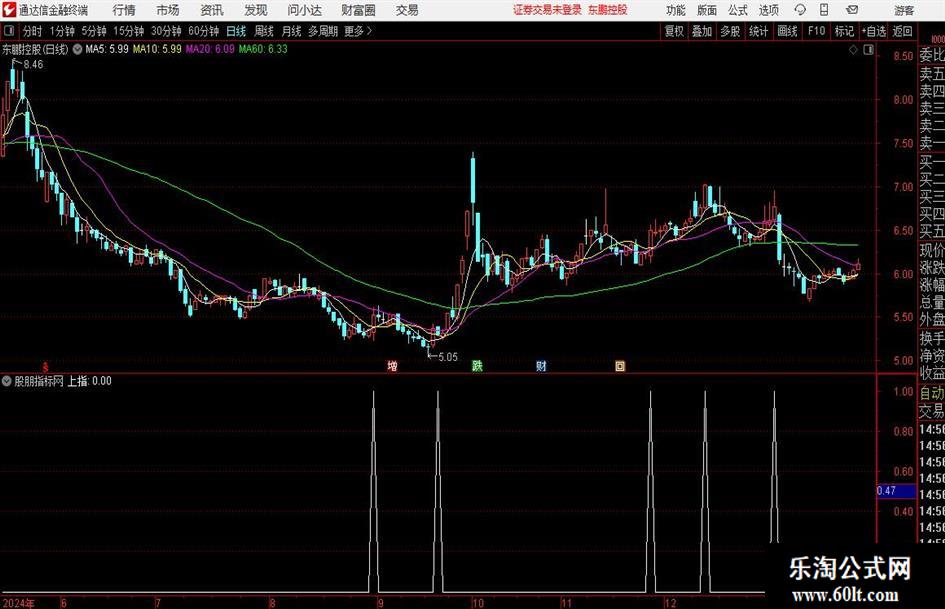This screenshot has height=609, width=945.
Task: Click the 统计 statistics button
Action: [x=758, y=31]
